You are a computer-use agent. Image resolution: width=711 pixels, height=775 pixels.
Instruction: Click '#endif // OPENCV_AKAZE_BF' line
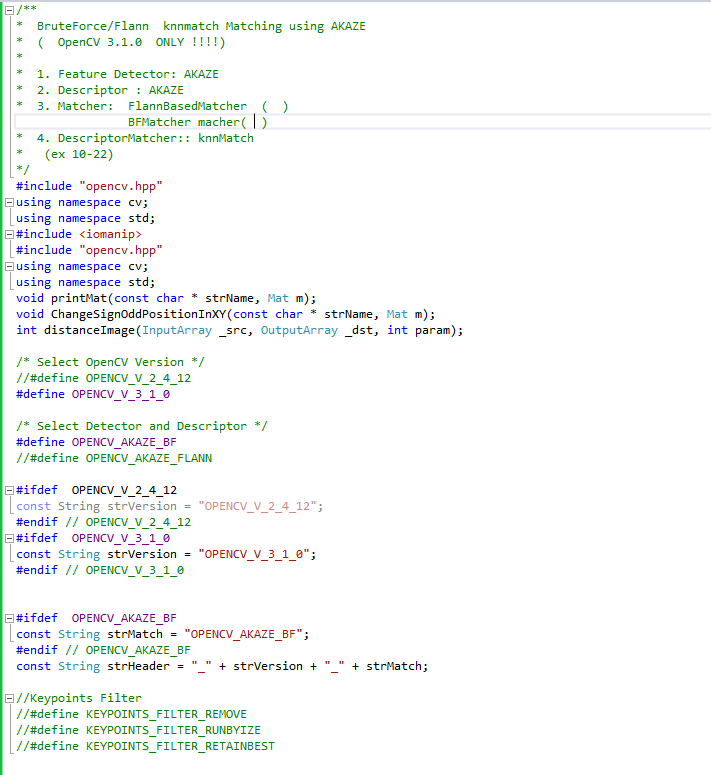103,650
